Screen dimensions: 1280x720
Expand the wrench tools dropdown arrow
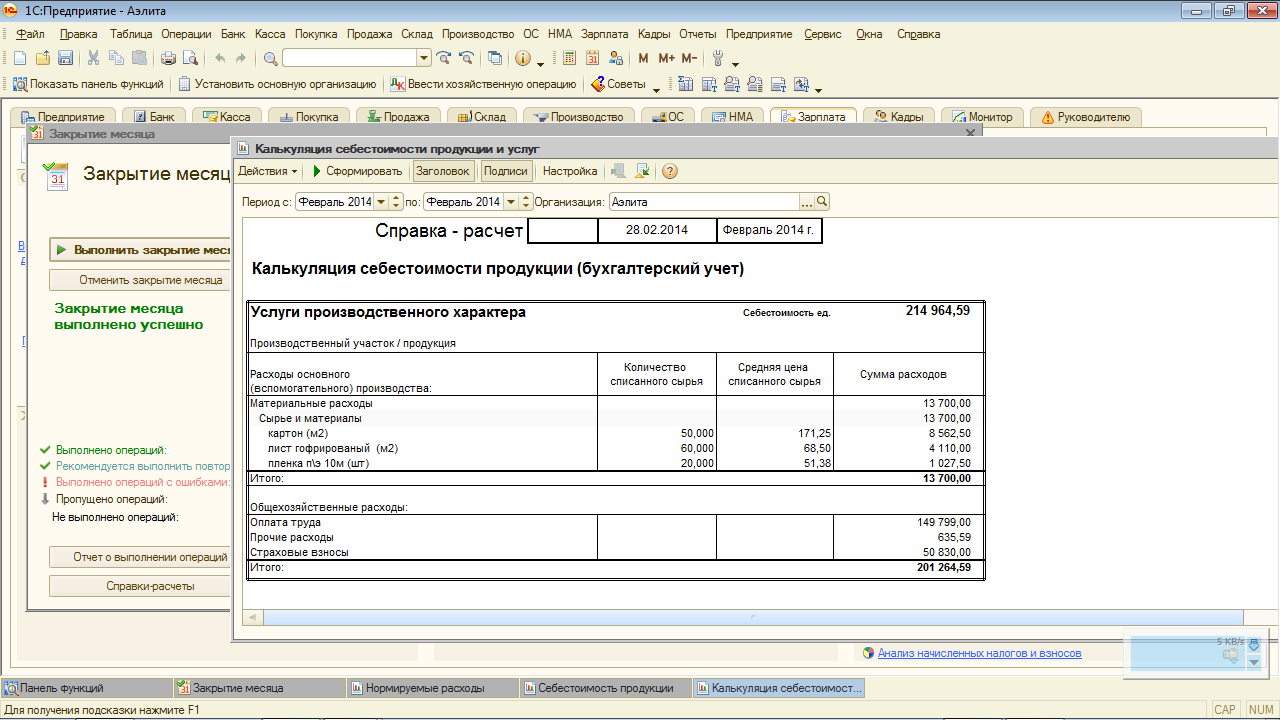click(735, 64)
